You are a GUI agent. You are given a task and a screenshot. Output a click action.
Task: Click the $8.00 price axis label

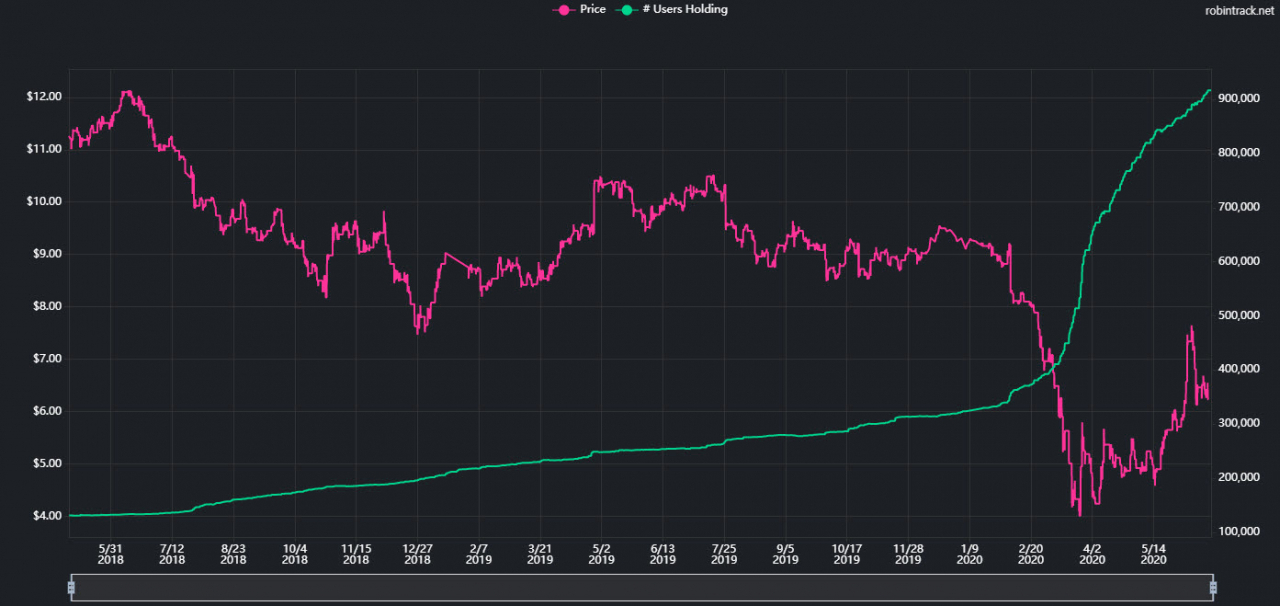point(48,307)
